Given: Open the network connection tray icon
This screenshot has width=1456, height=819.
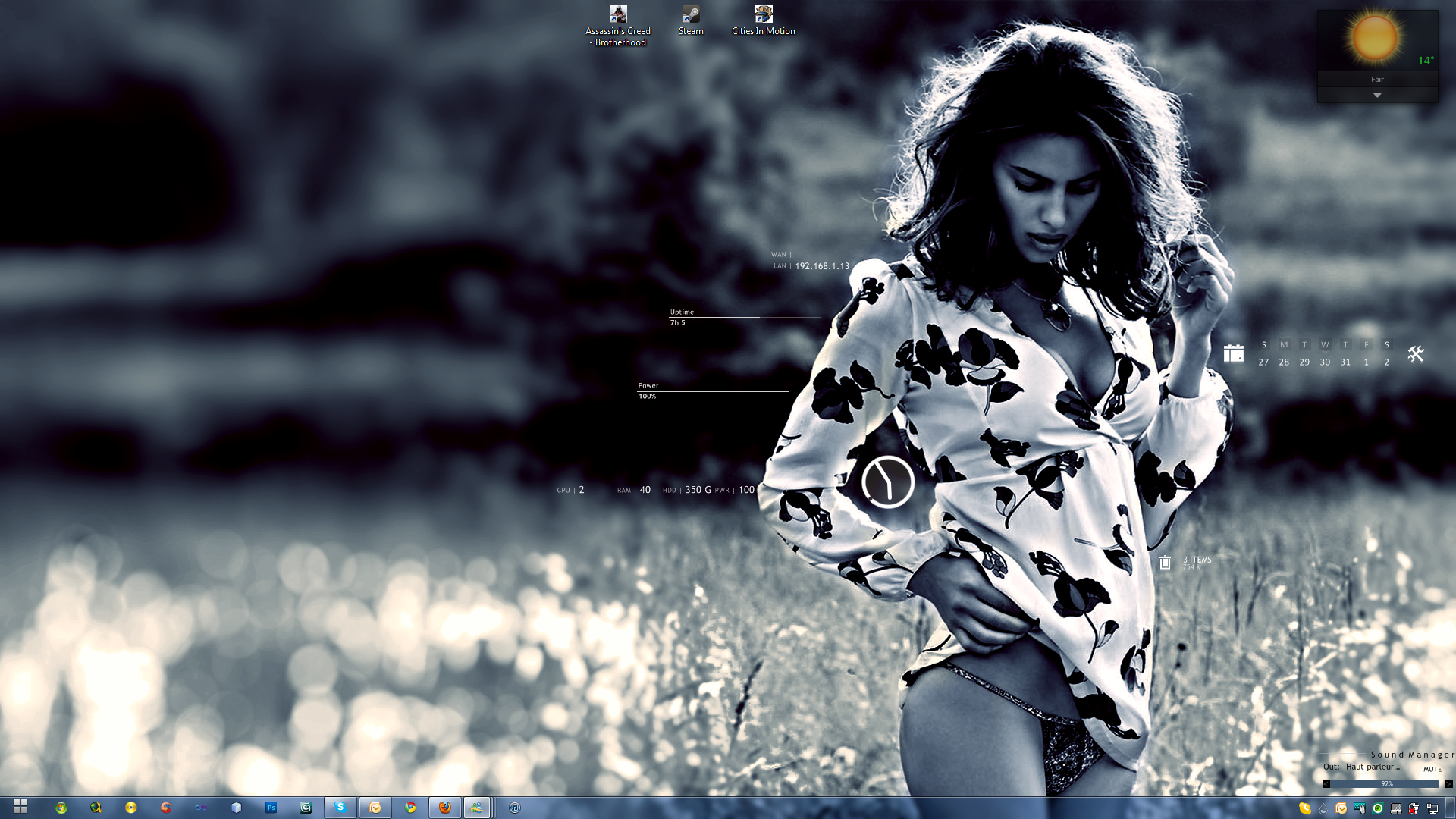Looking at the screenshot, I should pos(1432,808).
